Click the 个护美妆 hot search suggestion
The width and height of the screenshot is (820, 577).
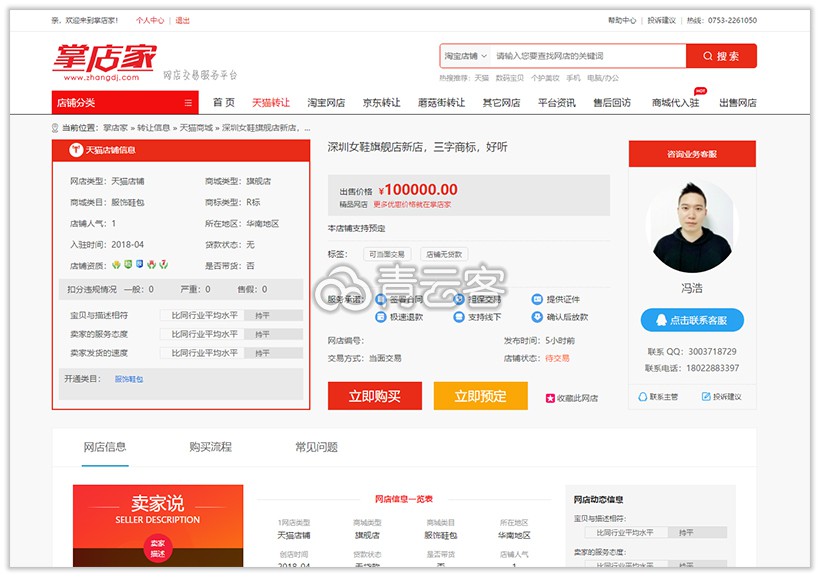545,78
